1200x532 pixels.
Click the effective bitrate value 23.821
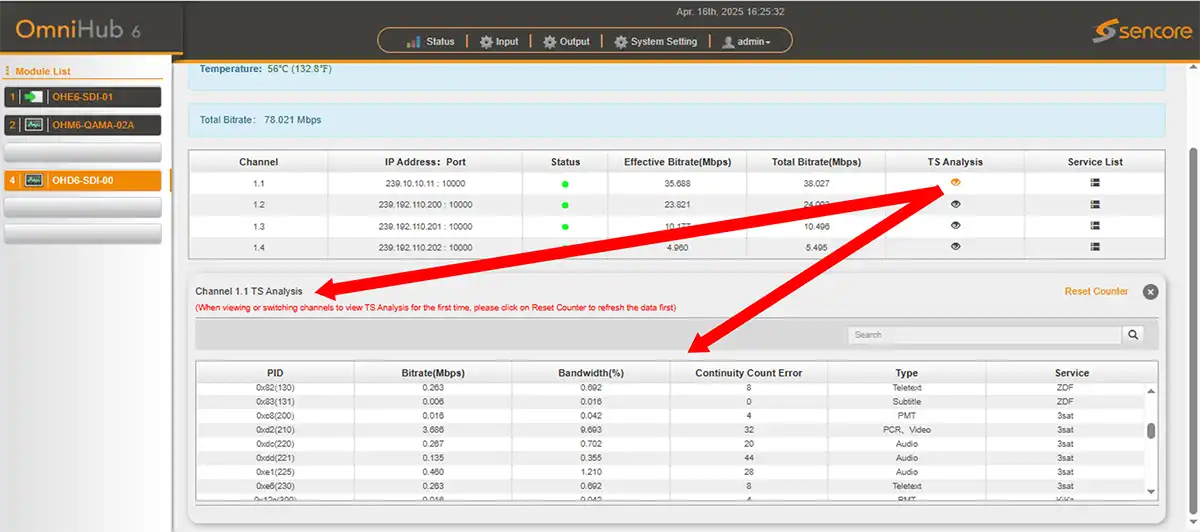coord(677,205)
